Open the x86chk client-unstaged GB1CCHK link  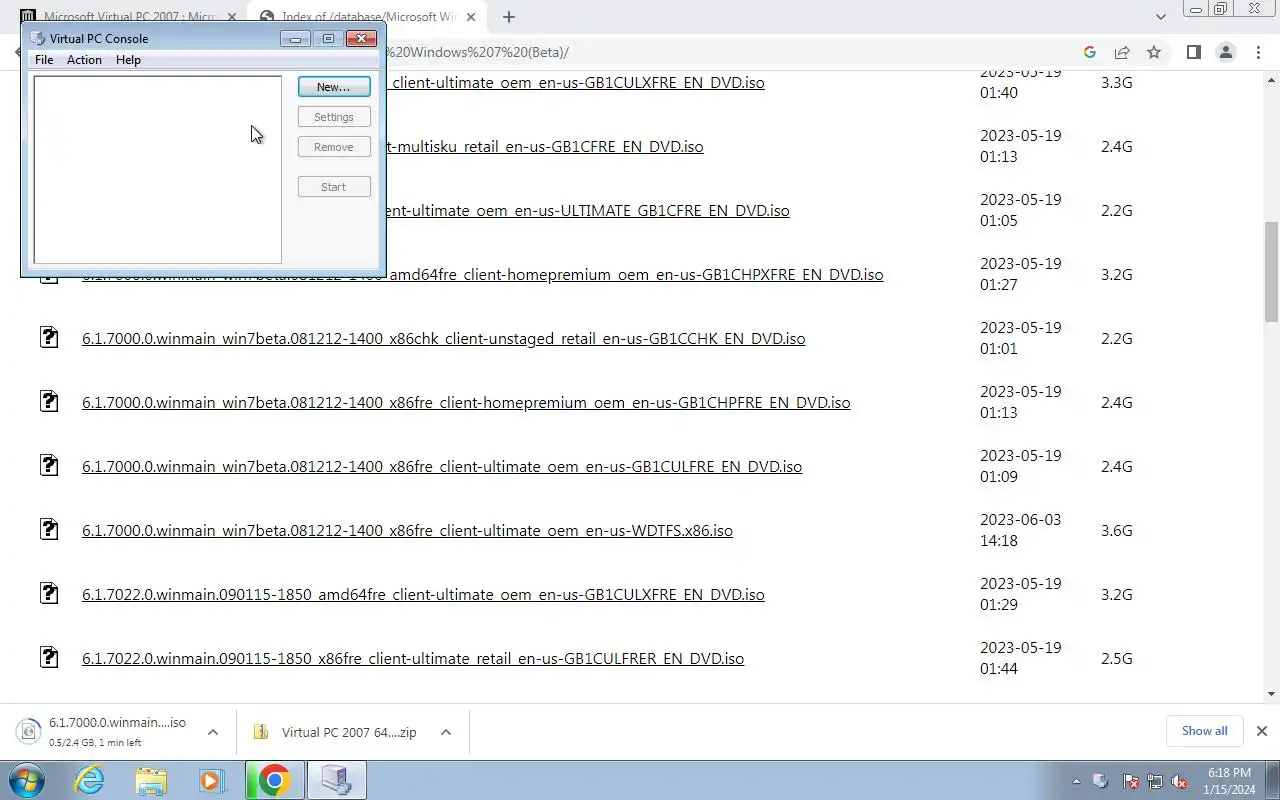(x=444, y=339)
